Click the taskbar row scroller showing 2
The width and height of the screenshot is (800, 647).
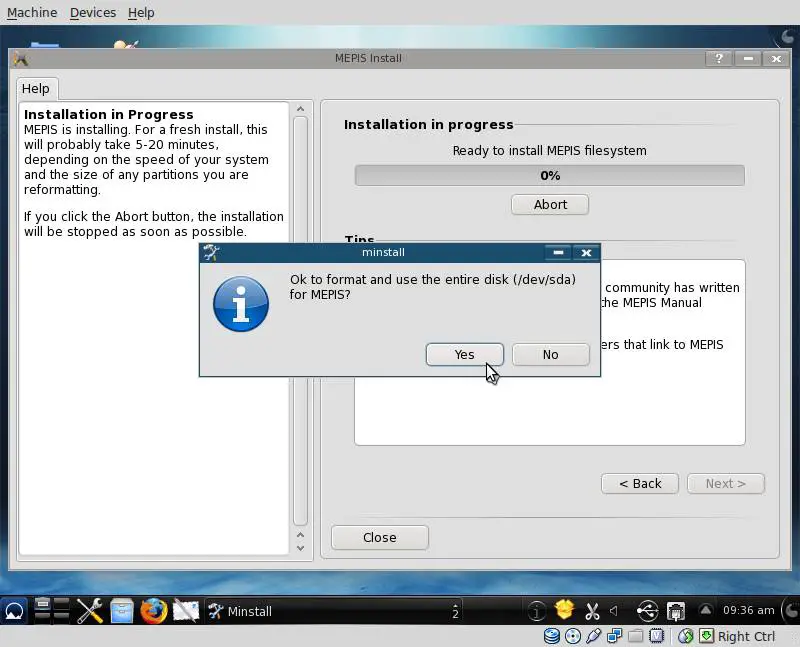pos(455,611)
